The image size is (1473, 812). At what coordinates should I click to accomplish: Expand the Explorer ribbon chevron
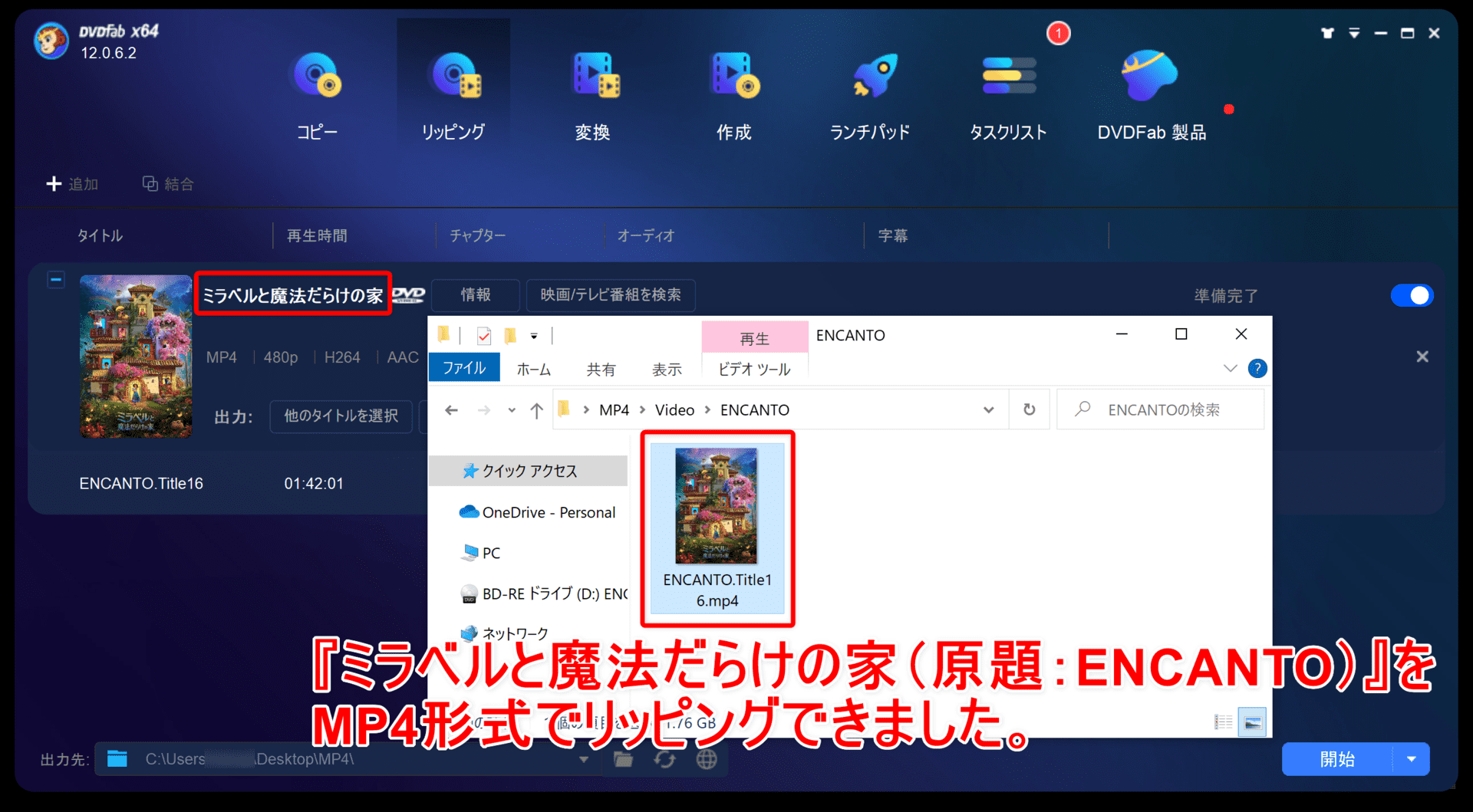tap(1231, 369)
